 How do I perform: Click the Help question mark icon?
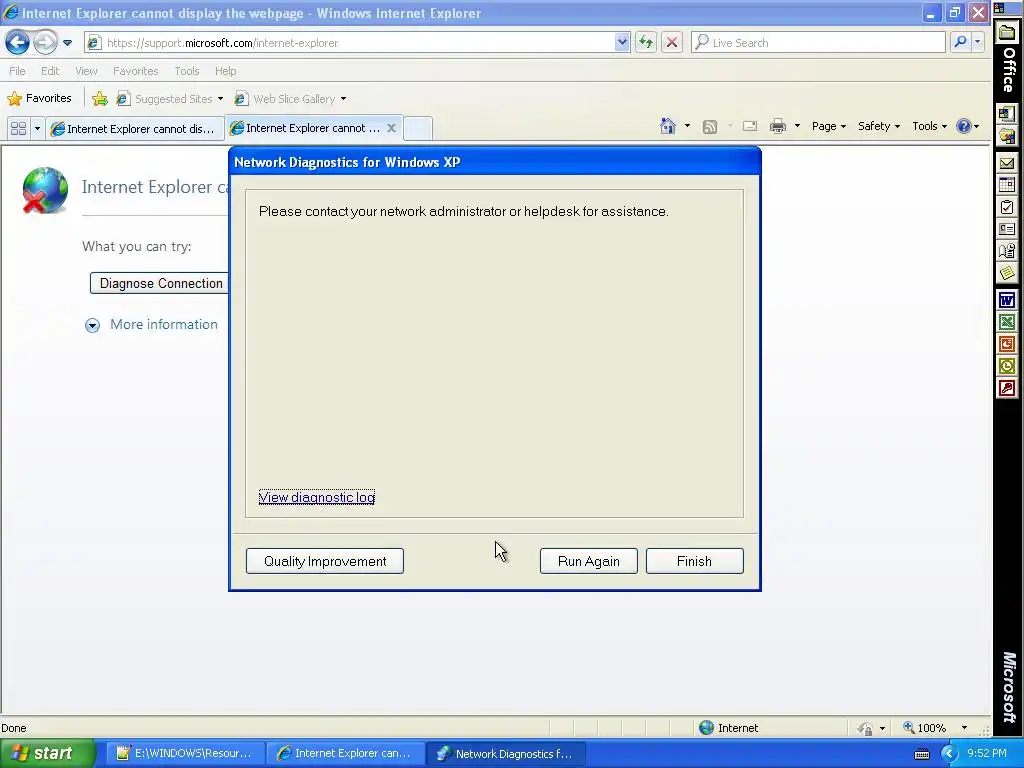pyautogui.click(x=963, y=126)
